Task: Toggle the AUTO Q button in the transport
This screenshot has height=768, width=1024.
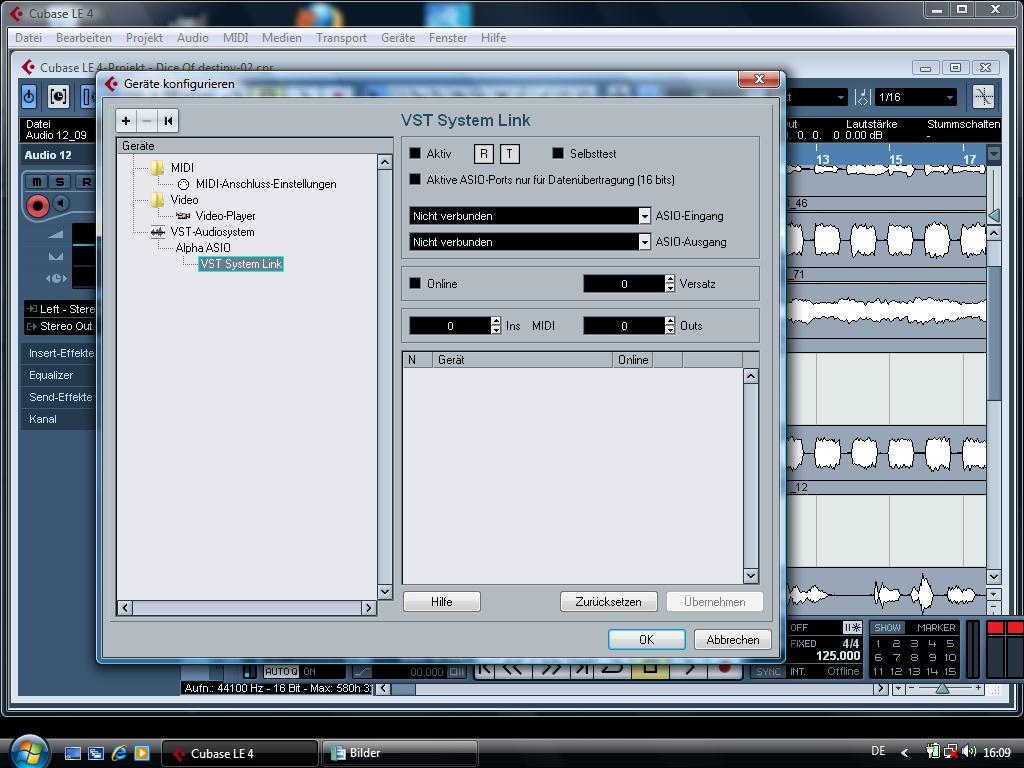Action: 281,671
